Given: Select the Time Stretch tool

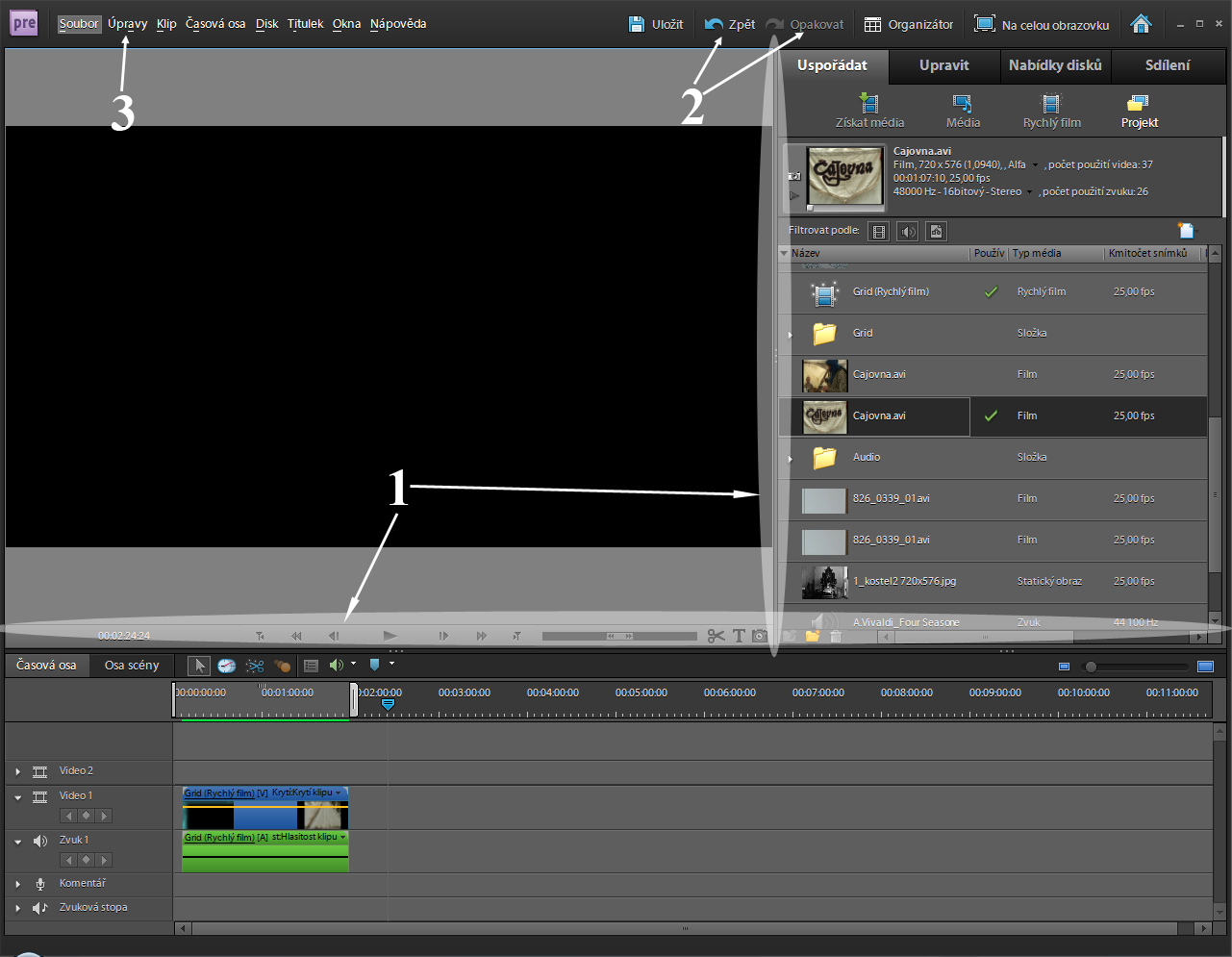Looking at the screenshot, I should point(227,666).
